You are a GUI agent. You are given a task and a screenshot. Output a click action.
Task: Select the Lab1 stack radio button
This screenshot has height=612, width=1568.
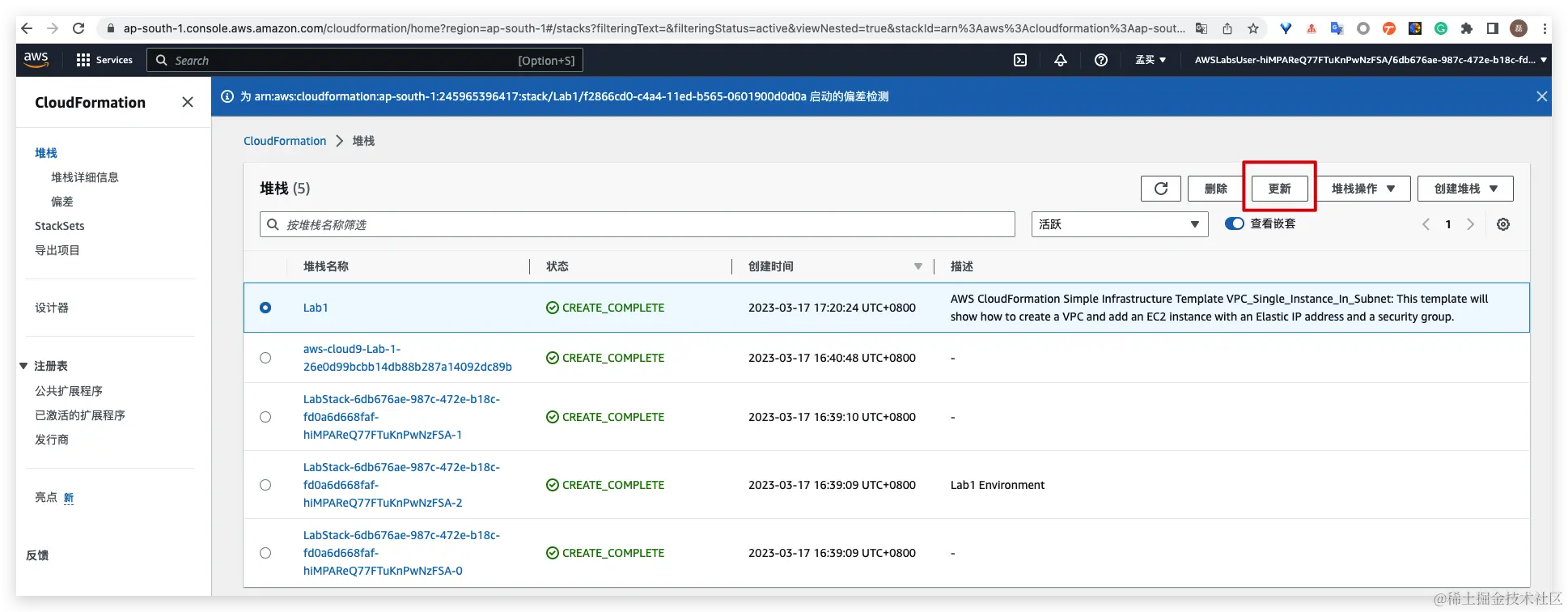tap(265, 308)
